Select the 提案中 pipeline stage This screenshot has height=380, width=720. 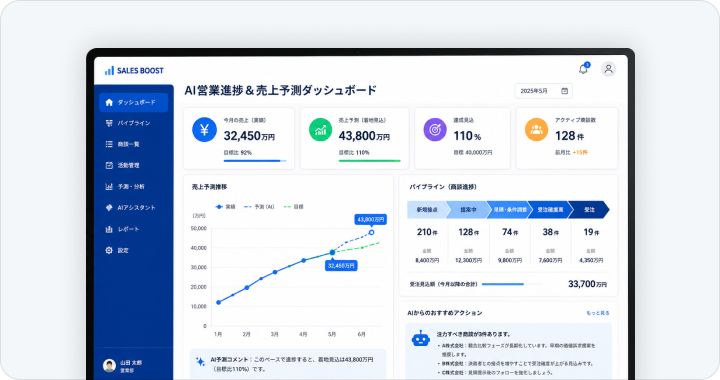tap(468, 210)
